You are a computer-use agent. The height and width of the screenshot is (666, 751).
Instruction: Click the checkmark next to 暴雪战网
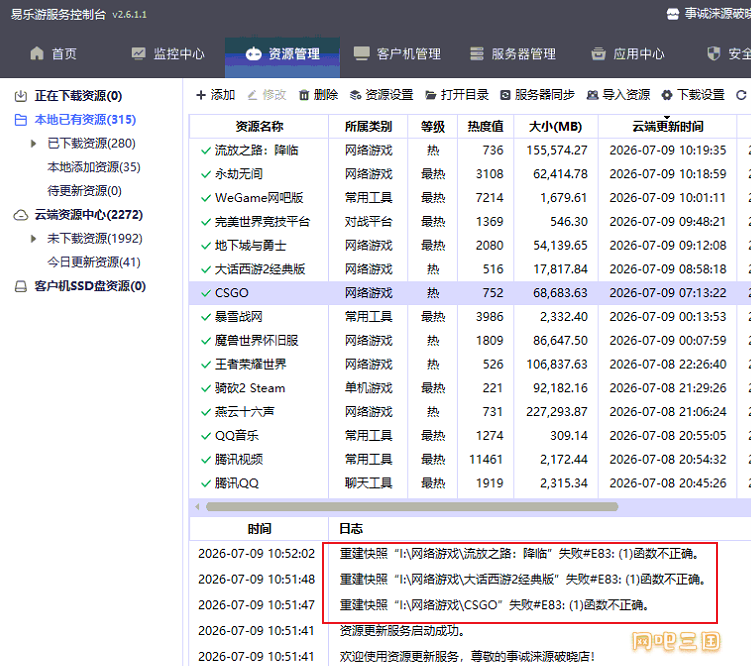coord(206,317)
